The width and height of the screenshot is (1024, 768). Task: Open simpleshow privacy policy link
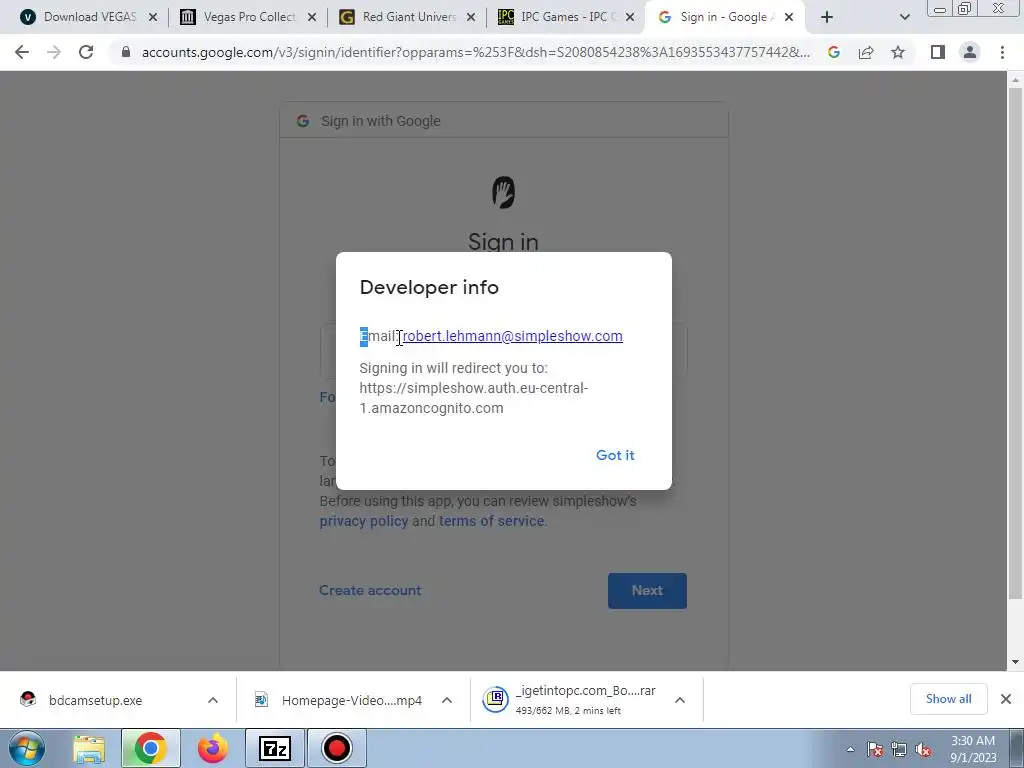364,521
